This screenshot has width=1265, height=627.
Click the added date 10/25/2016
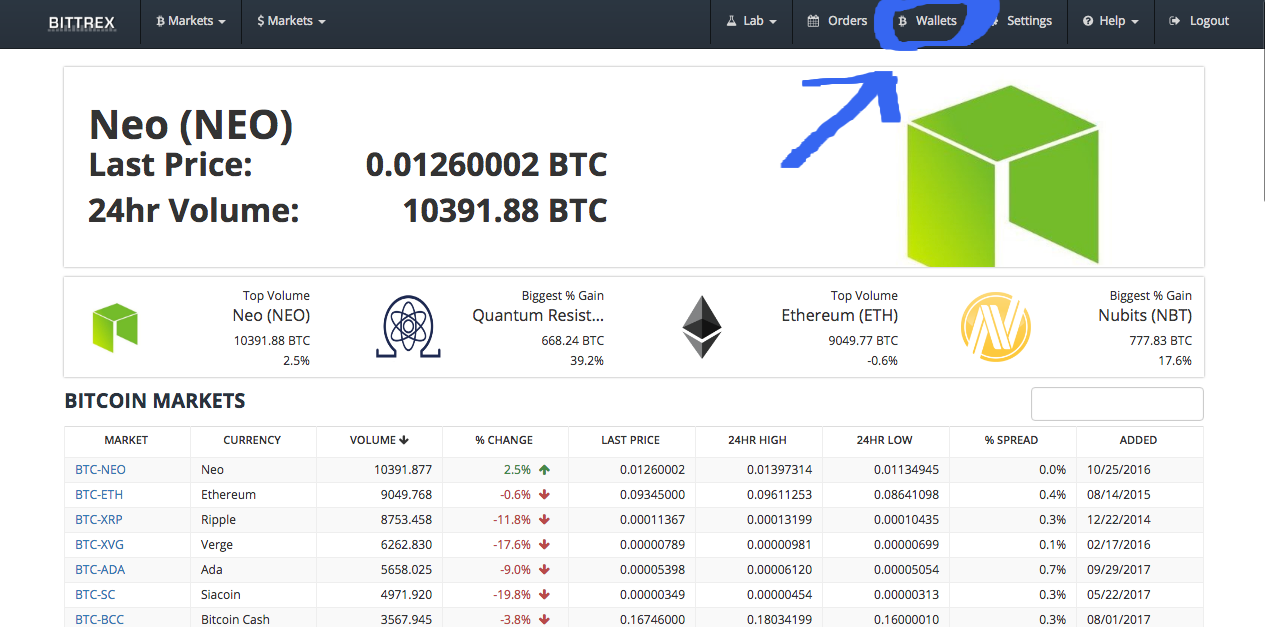[1119, 470]
